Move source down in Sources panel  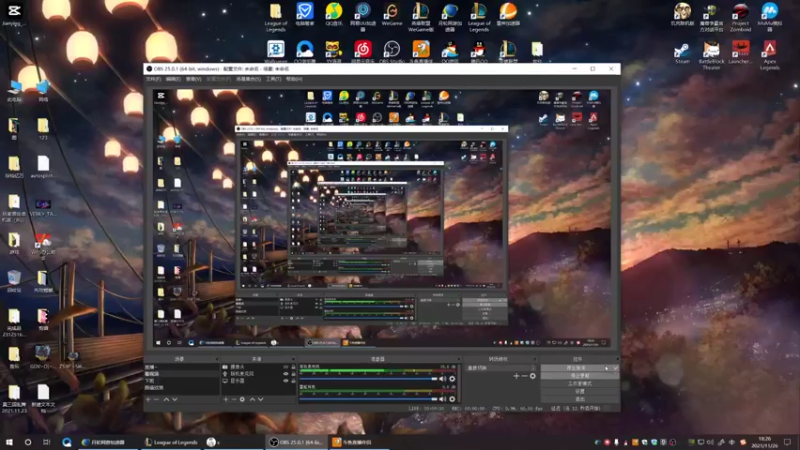coord(261,399)
